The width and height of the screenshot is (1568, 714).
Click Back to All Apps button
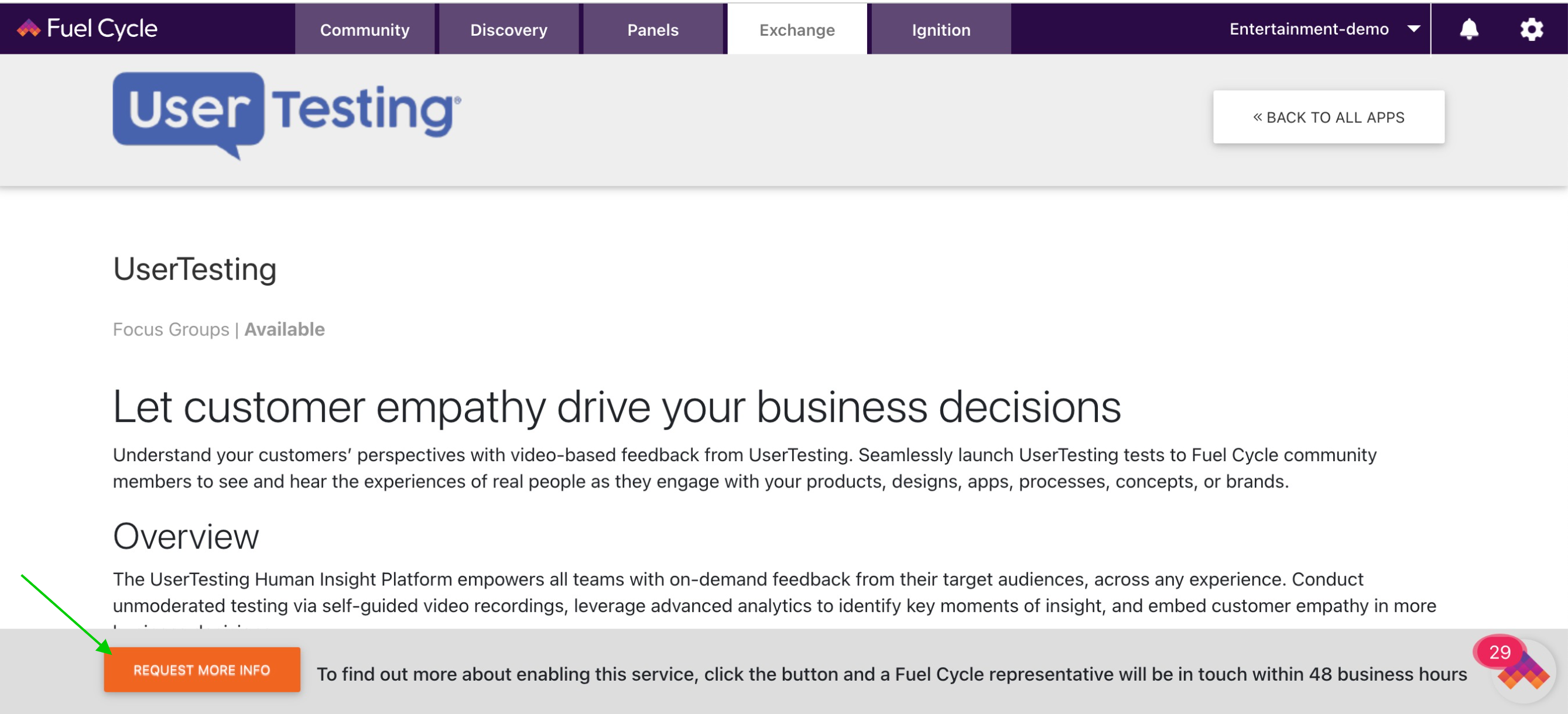[x=1328, y=118]
